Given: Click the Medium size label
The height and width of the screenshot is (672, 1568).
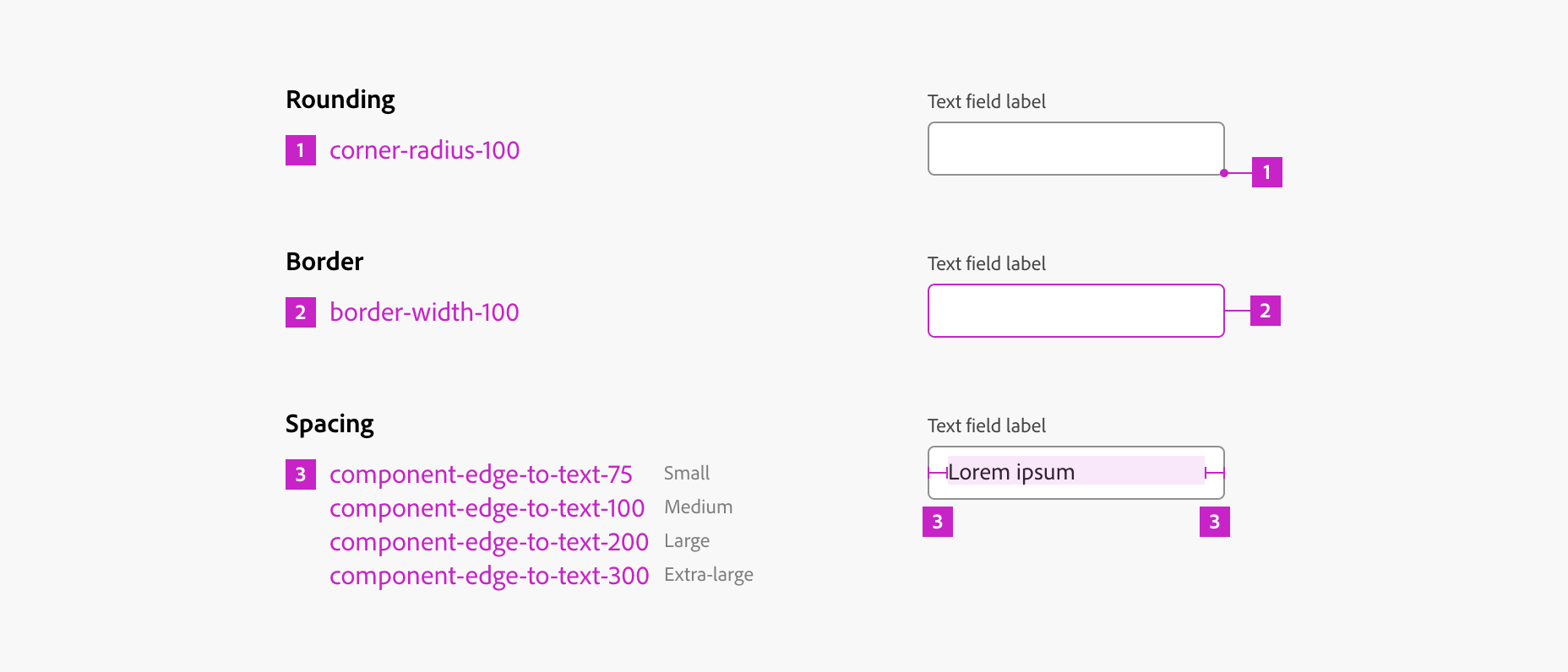Looking at the screenshot, I should point(698,507).
